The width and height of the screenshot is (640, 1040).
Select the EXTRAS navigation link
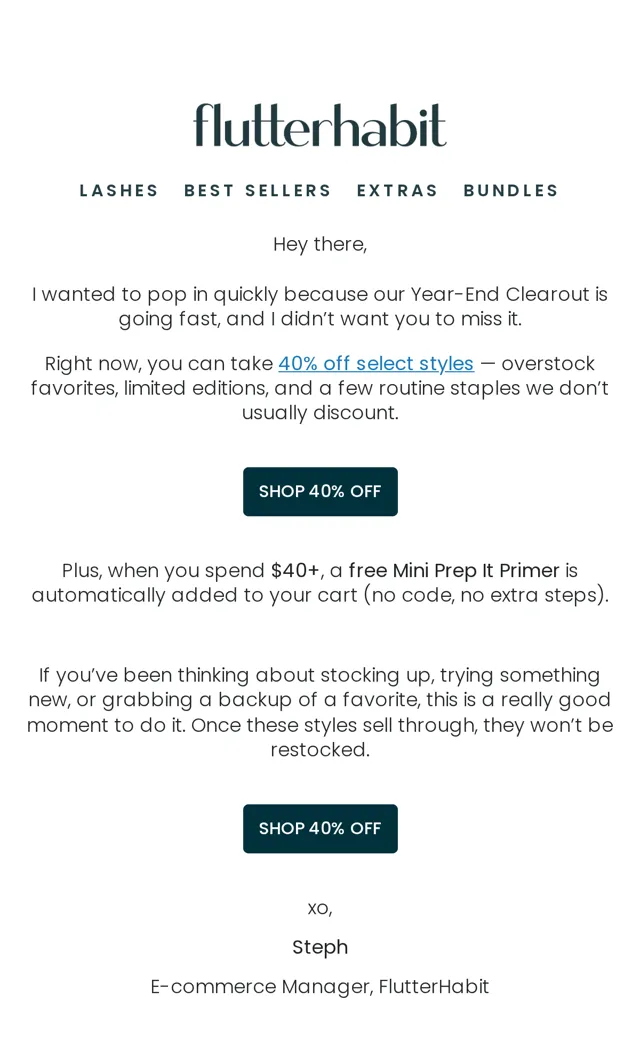[397, 190]
